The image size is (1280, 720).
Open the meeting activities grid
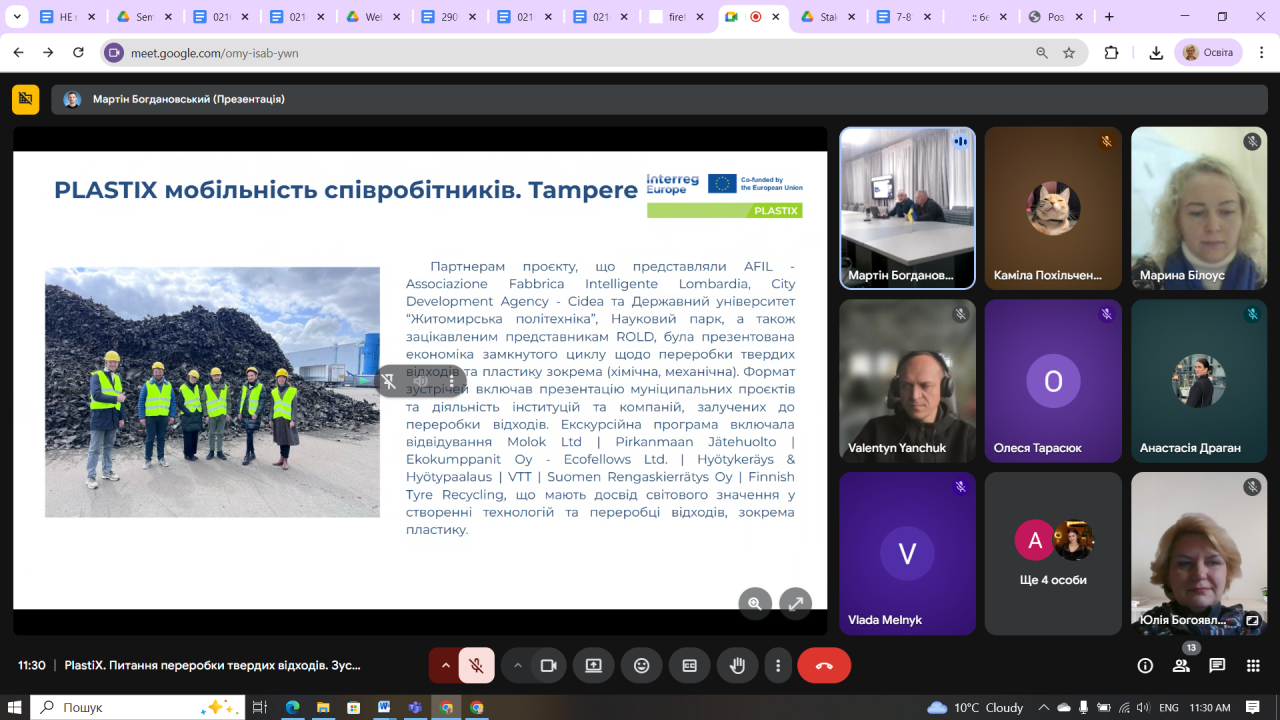tap(1253, 666)
